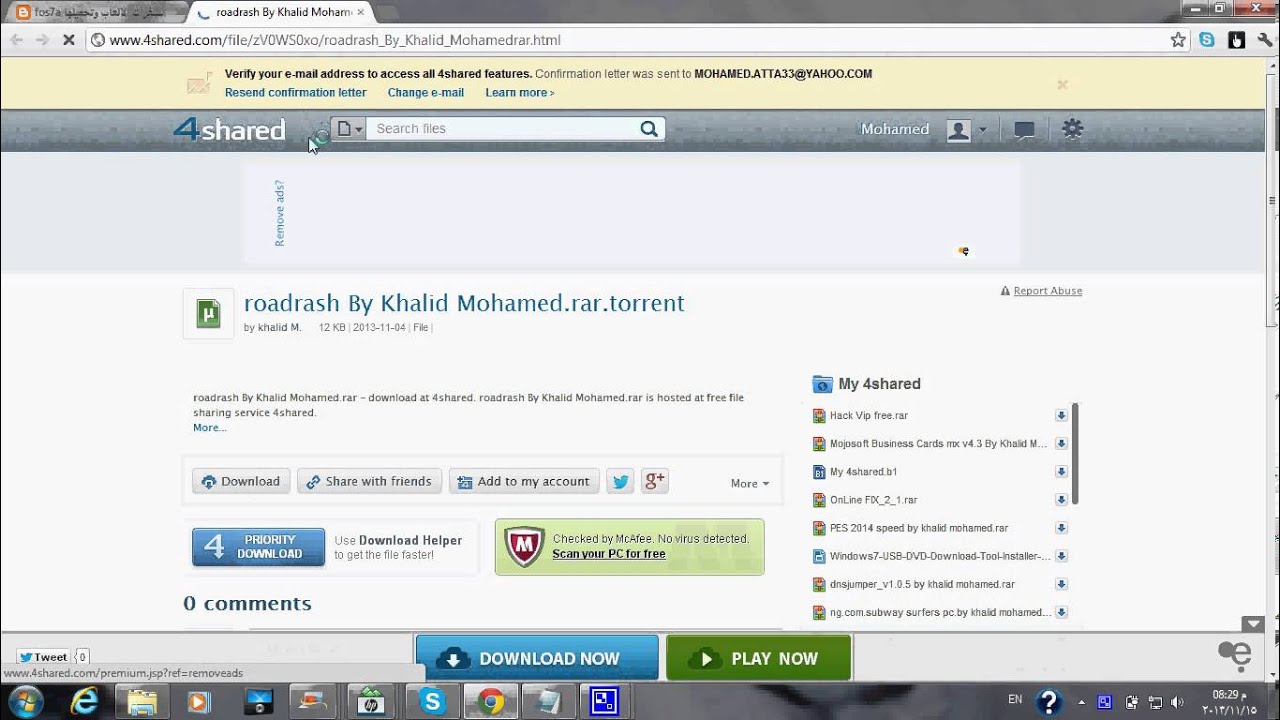Click the My 4shared list scrollbar
Image resolution: width=1280 pixels, height=720 pixels.
click(1076, 454)
